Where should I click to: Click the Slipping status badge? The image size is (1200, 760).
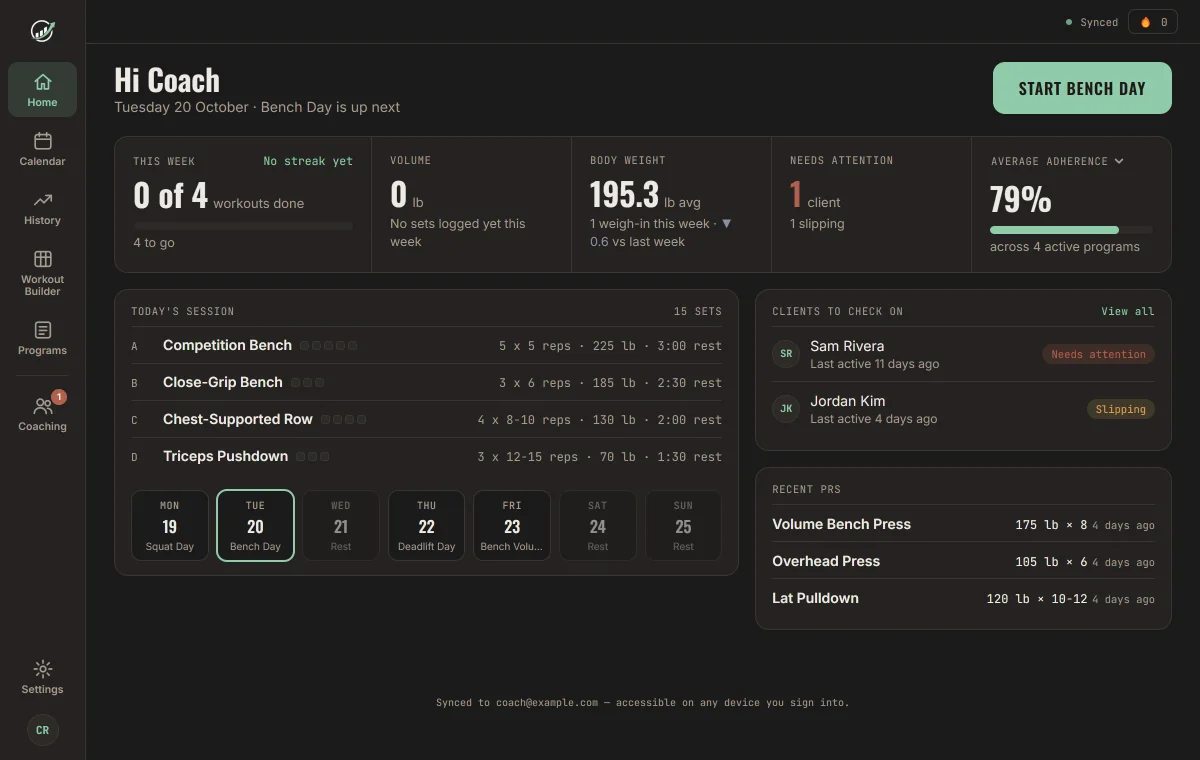coord(1120,409)
